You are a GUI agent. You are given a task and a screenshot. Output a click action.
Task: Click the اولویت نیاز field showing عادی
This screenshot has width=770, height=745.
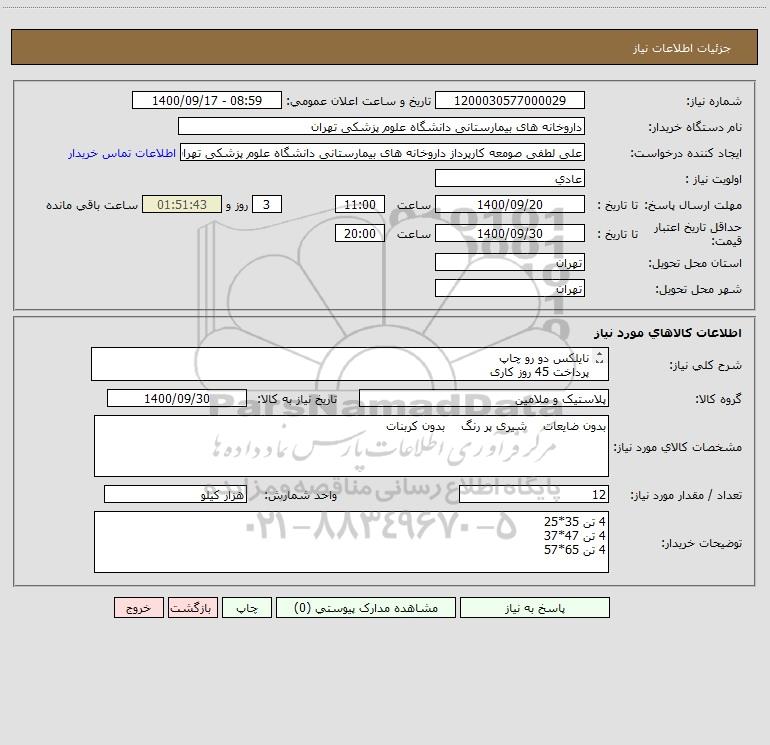coord(510,179)
